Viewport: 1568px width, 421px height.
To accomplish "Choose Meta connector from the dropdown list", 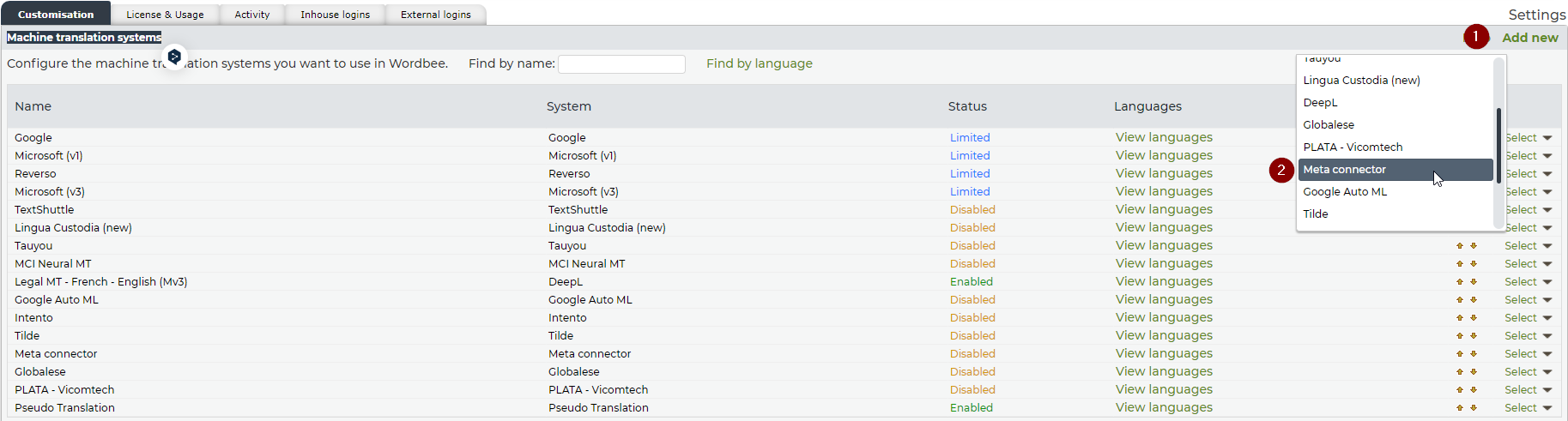I will point(1344,170).
